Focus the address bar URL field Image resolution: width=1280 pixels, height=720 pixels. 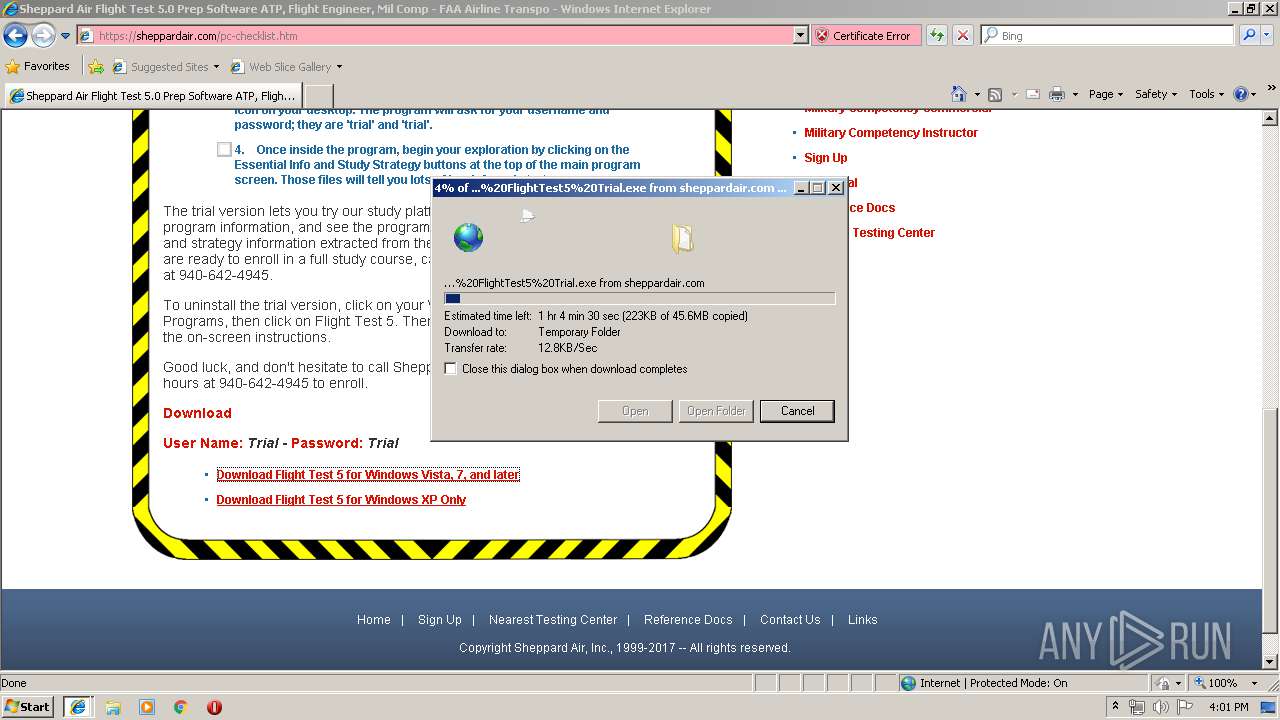tap(435, 35)
